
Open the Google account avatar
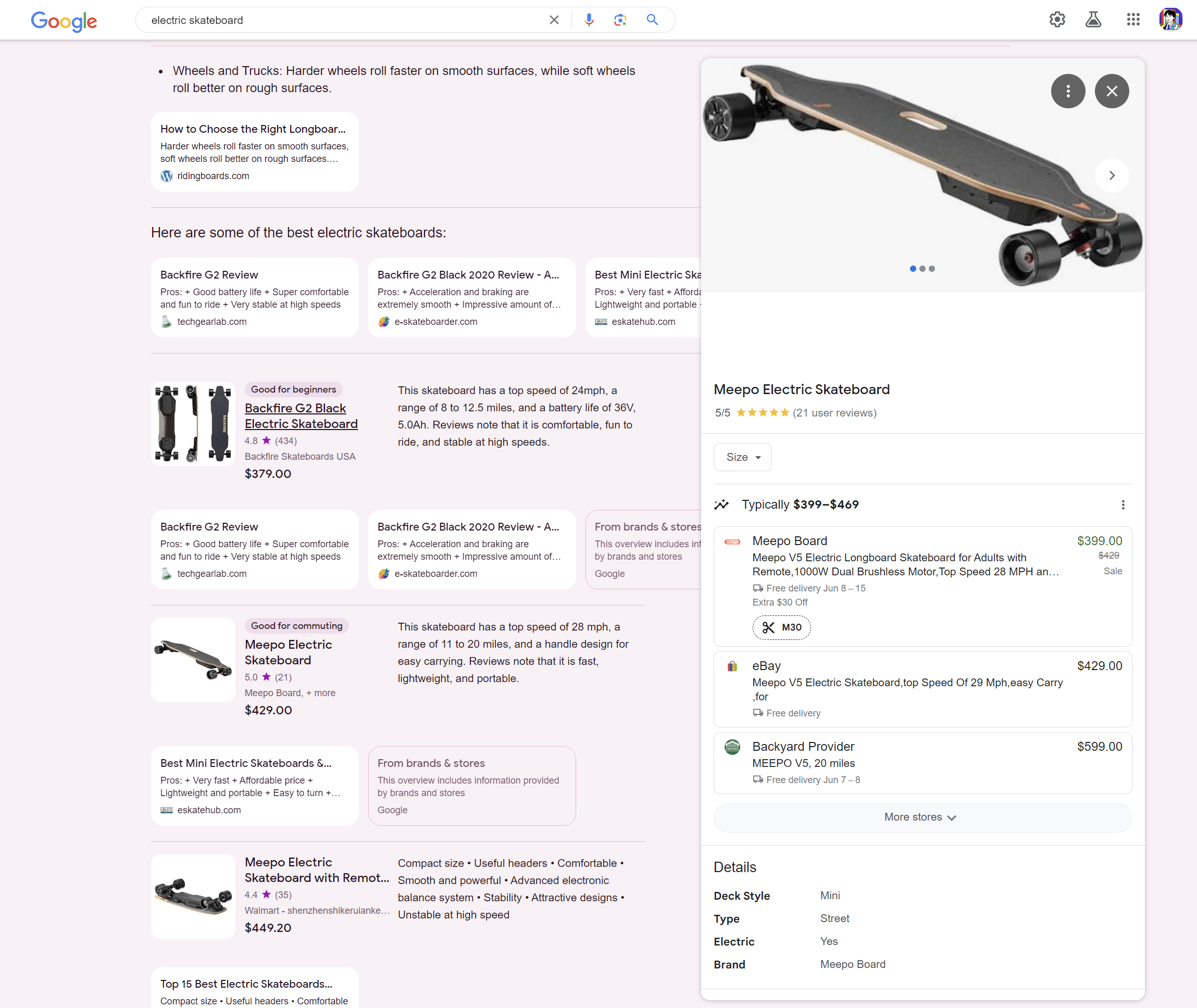(x=1170, y=19)
